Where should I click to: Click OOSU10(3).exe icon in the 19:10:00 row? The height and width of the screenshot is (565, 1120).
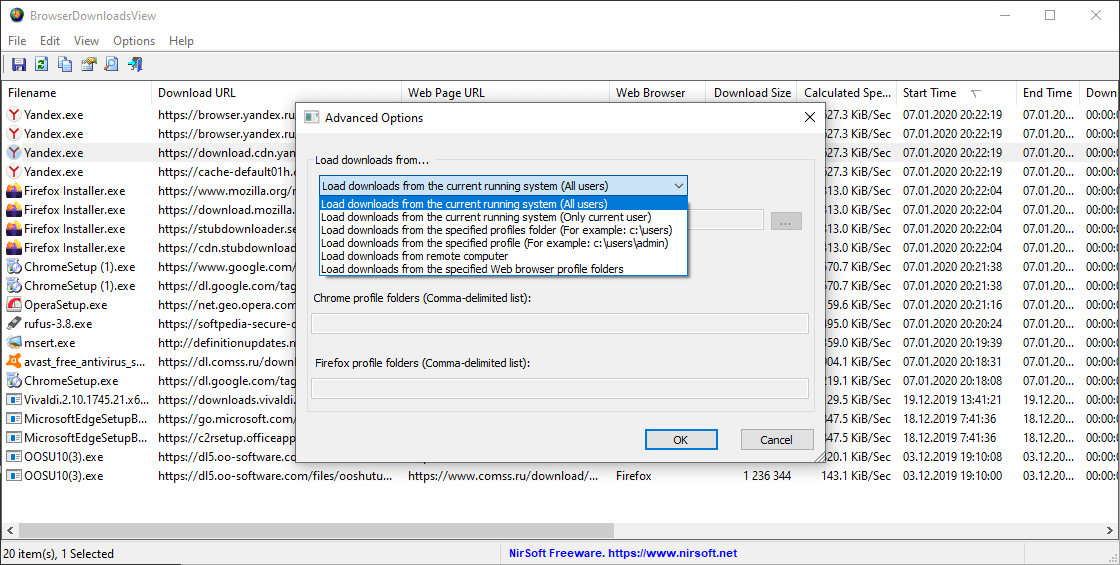tap(14, 476)
